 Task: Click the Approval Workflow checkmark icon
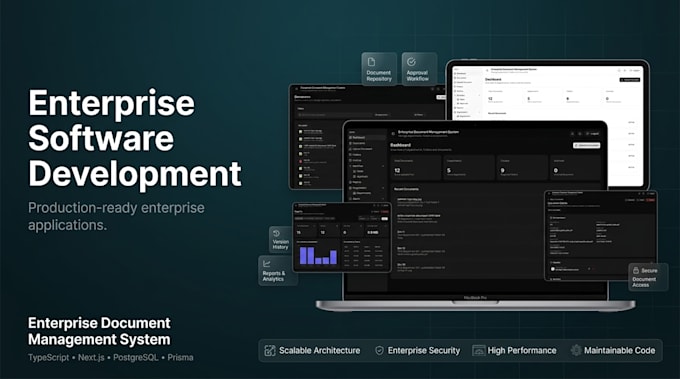click(x=411, y=62)
